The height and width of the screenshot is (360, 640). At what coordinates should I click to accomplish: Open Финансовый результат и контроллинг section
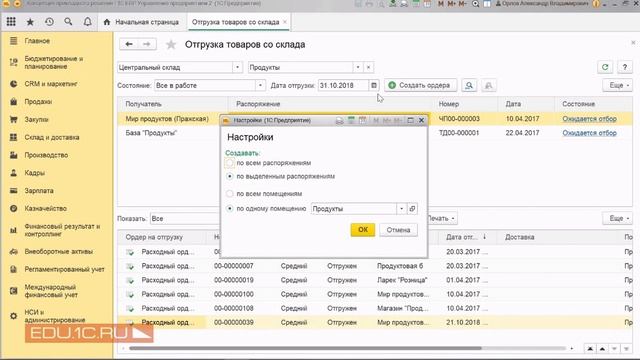tap(62, 230)
